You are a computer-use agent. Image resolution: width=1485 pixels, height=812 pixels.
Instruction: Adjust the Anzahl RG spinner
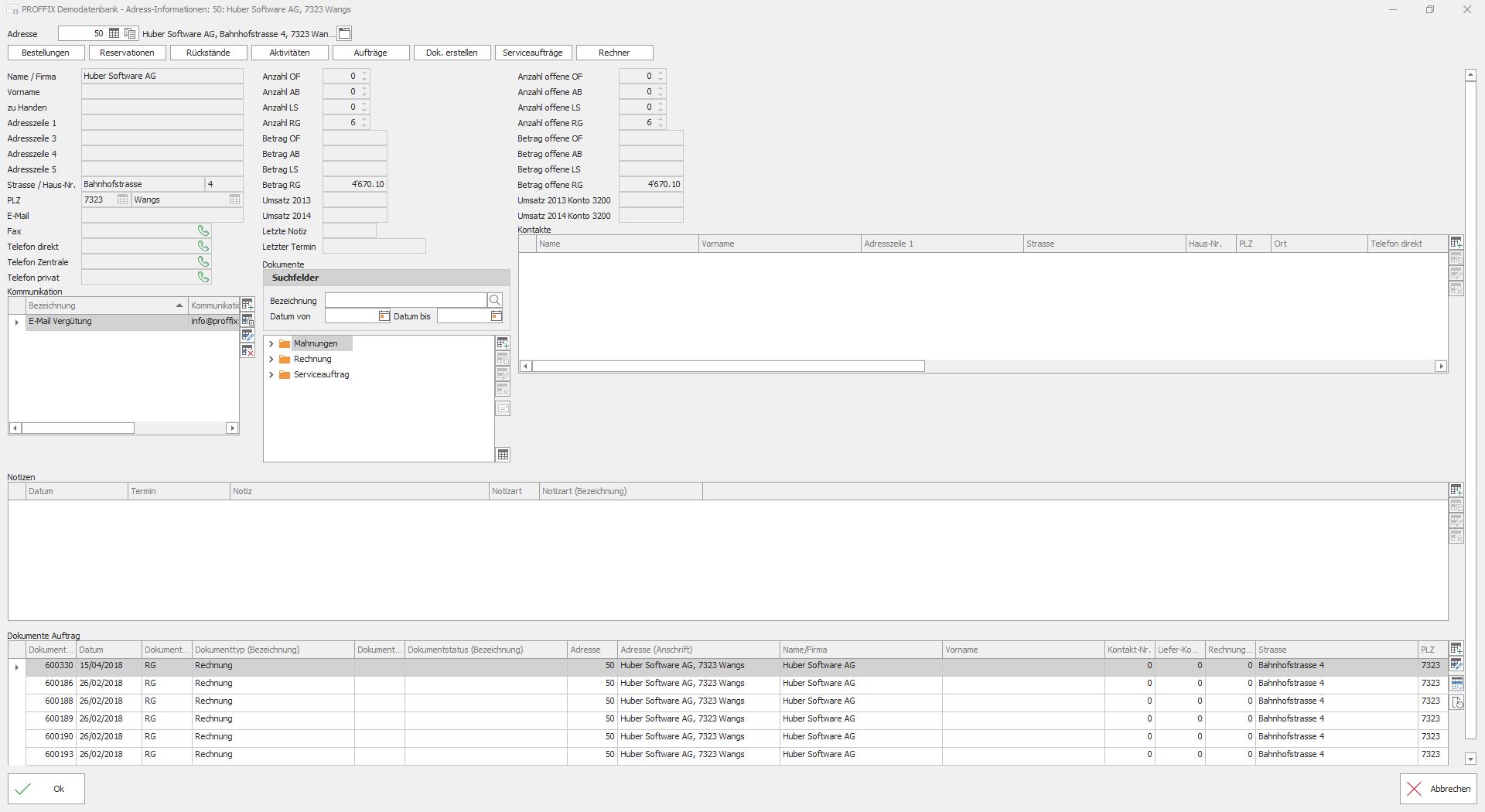[x=364, y=122]
